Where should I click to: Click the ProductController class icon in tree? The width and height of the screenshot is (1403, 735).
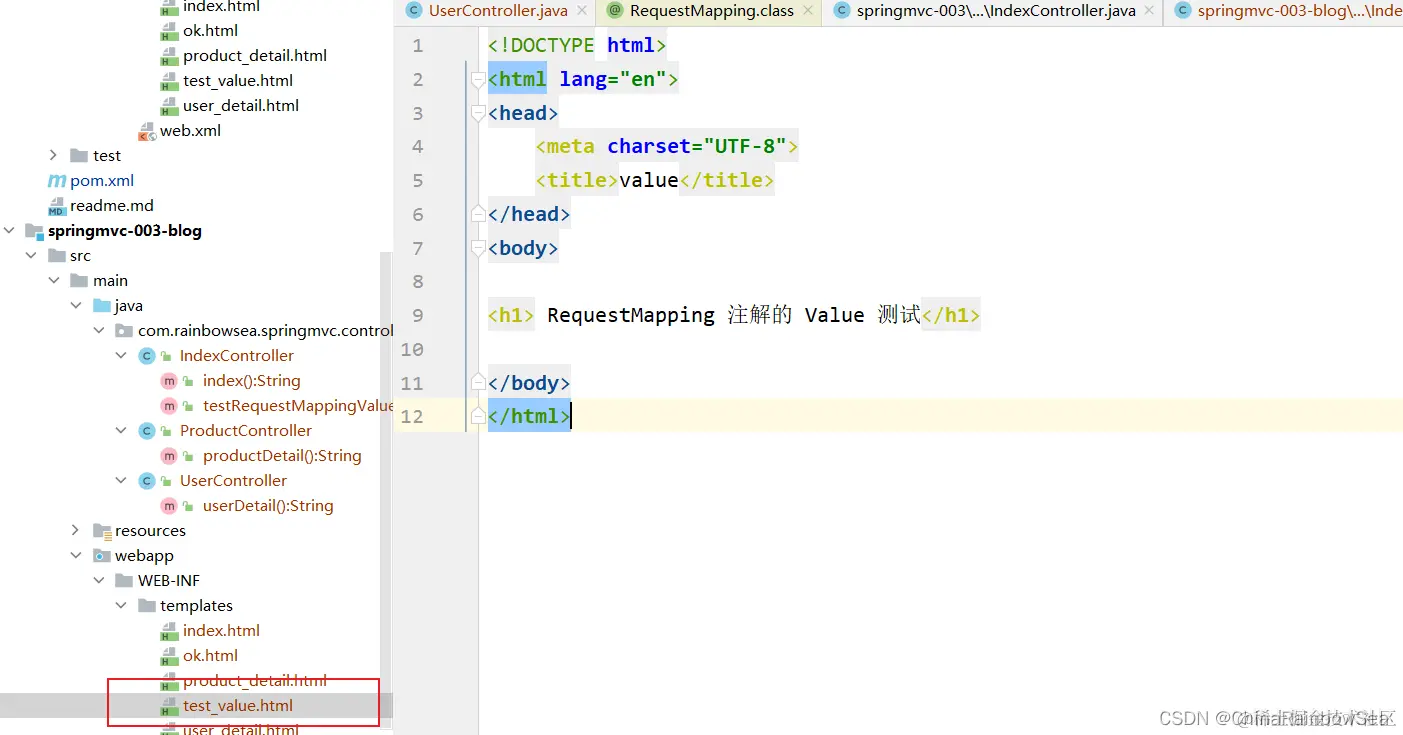pos(147,430)
